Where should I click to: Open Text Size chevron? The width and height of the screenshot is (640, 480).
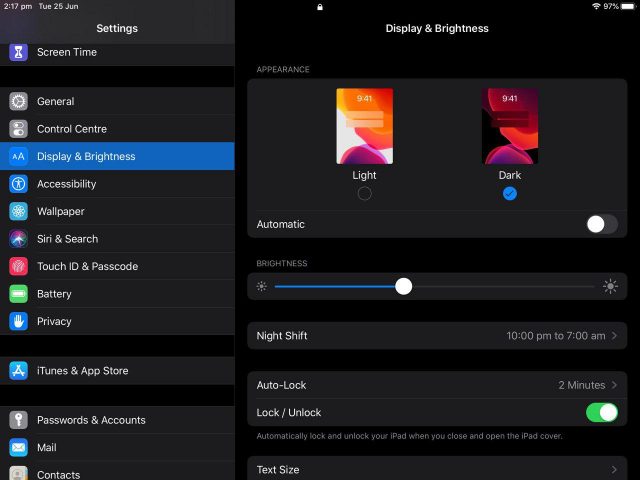click(614, 470)
